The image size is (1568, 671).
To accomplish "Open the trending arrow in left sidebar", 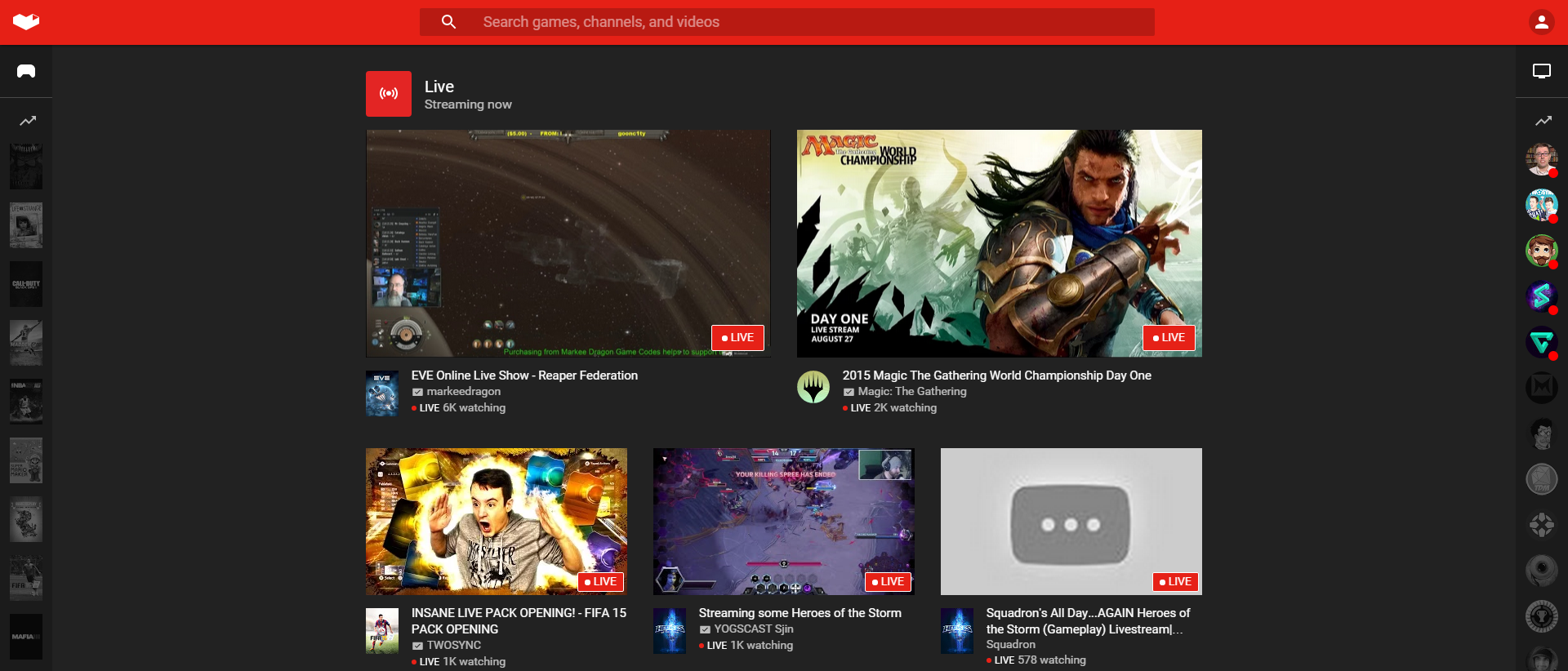I will tap(28, 121).
